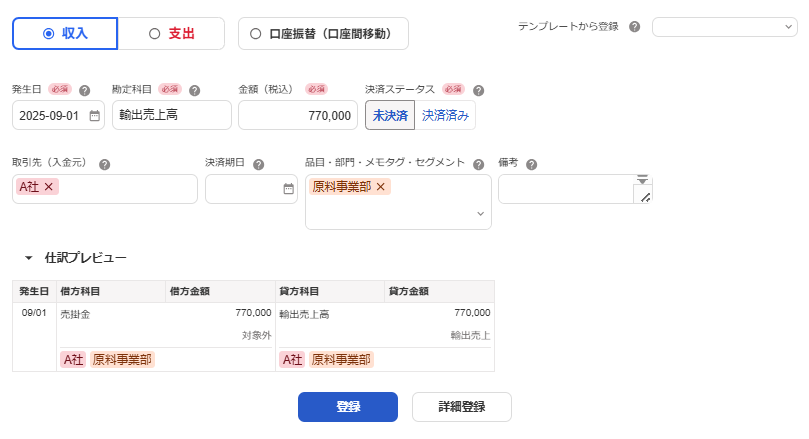Viewport: 809px width, 439px height.
Task: Set status to 未決済
Action: point(390,115)
